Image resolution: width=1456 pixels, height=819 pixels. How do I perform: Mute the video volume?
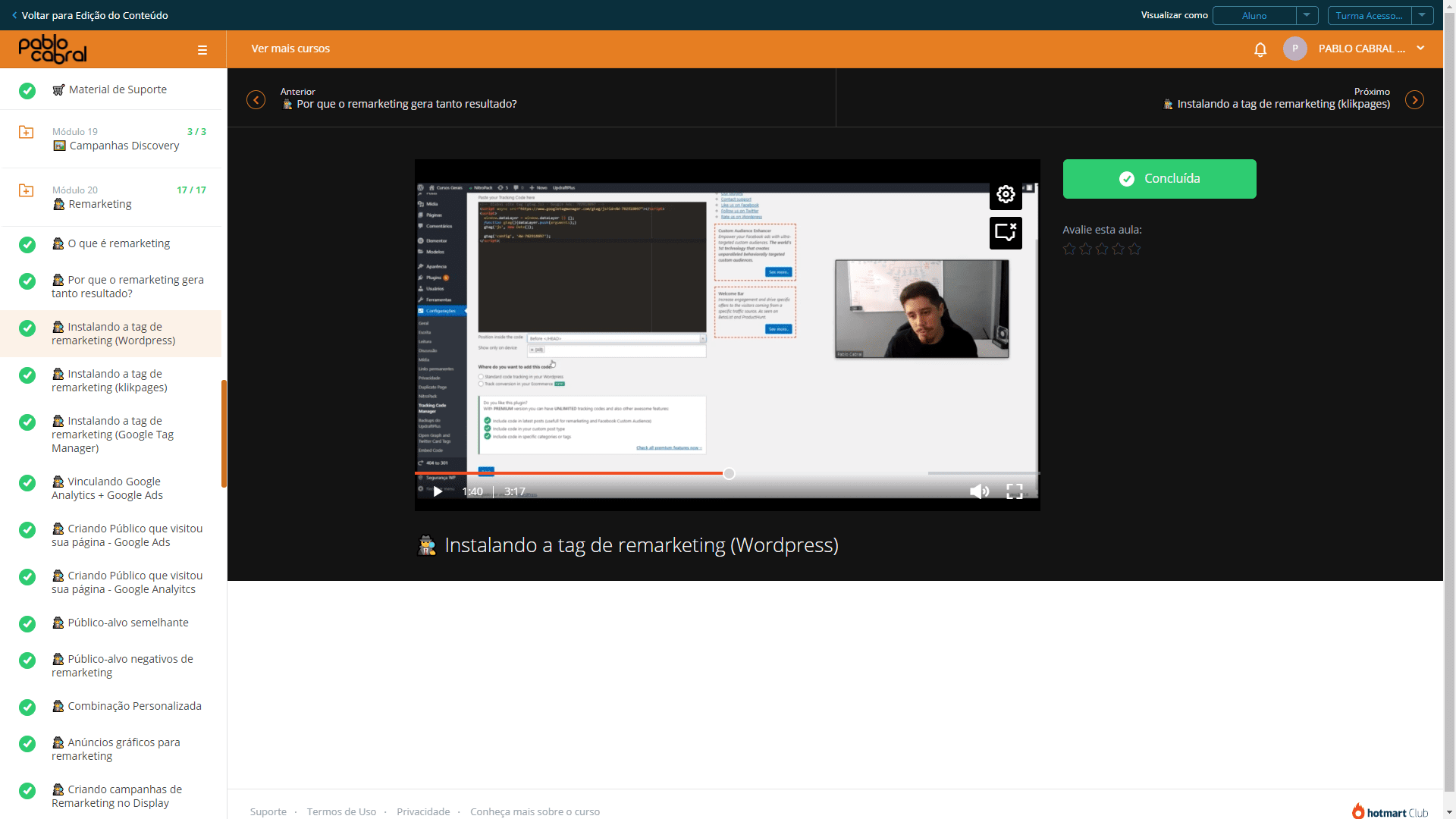979,491
